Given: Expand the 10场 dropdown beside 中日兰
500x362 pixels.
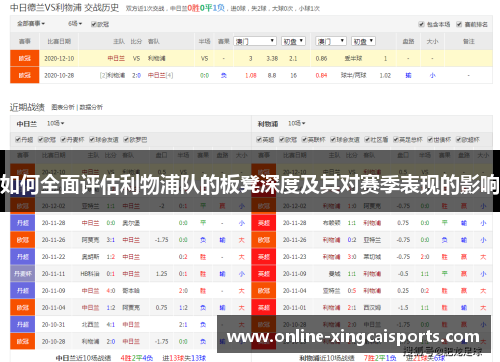Looking at the screenshot, I should pos(55,123).
